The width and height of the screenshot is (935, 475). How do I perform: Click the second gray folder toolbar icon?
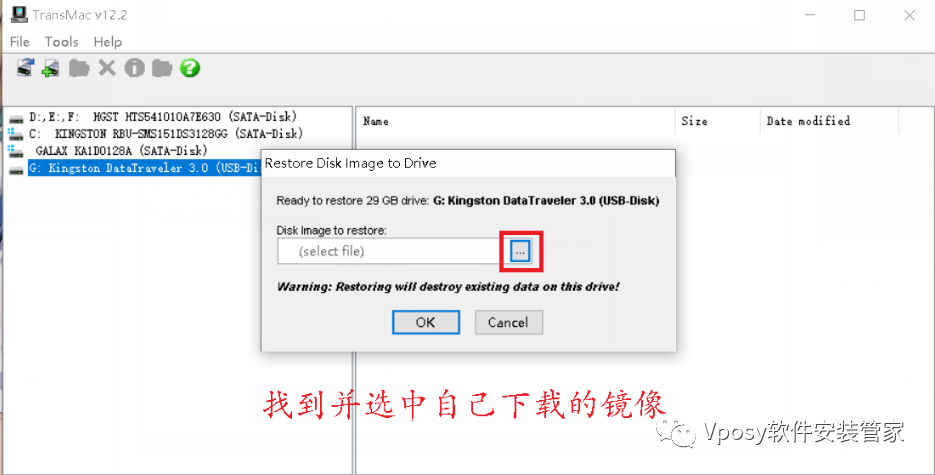[x=162, y=68]
